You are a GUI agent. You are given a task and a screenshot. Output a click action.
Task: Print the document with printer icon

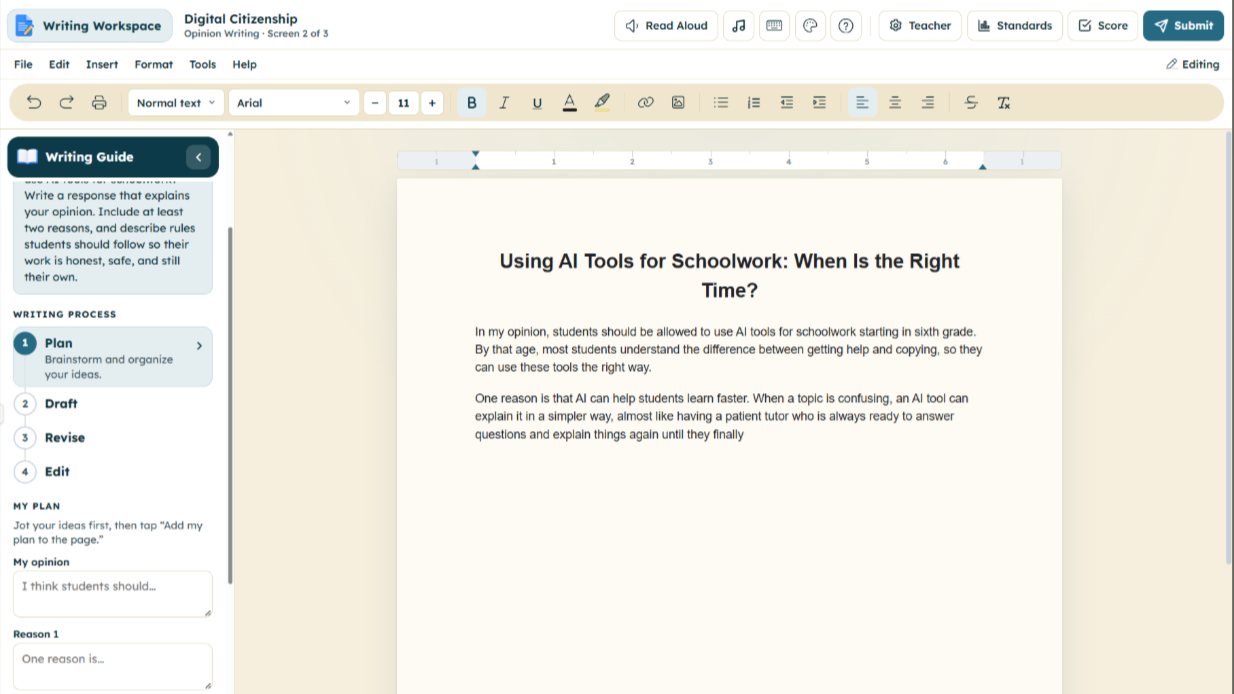tap(99, 102)
